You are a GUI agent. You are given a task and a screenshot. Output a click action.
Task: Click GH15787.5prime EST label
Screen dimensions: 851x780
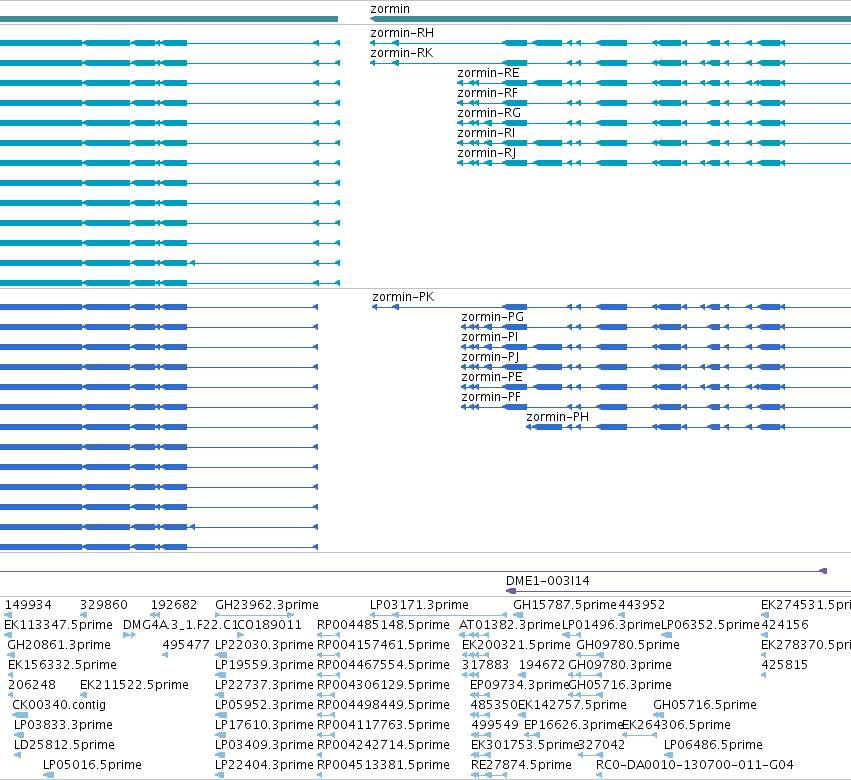point(565,605)
